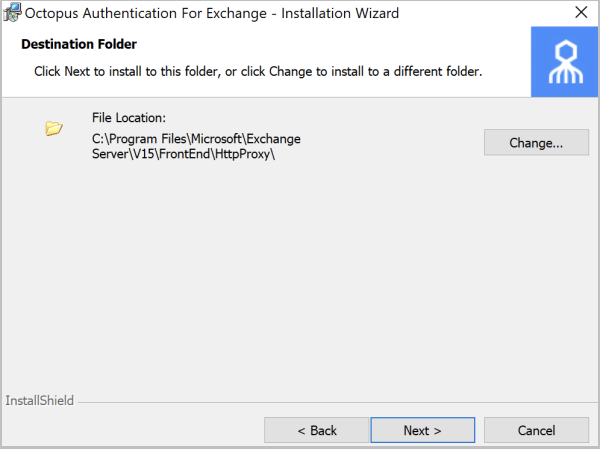Viewport: 600px width, 449px height.
Task: Click the Octopus Authentication window title text
Action: [212, 13]
